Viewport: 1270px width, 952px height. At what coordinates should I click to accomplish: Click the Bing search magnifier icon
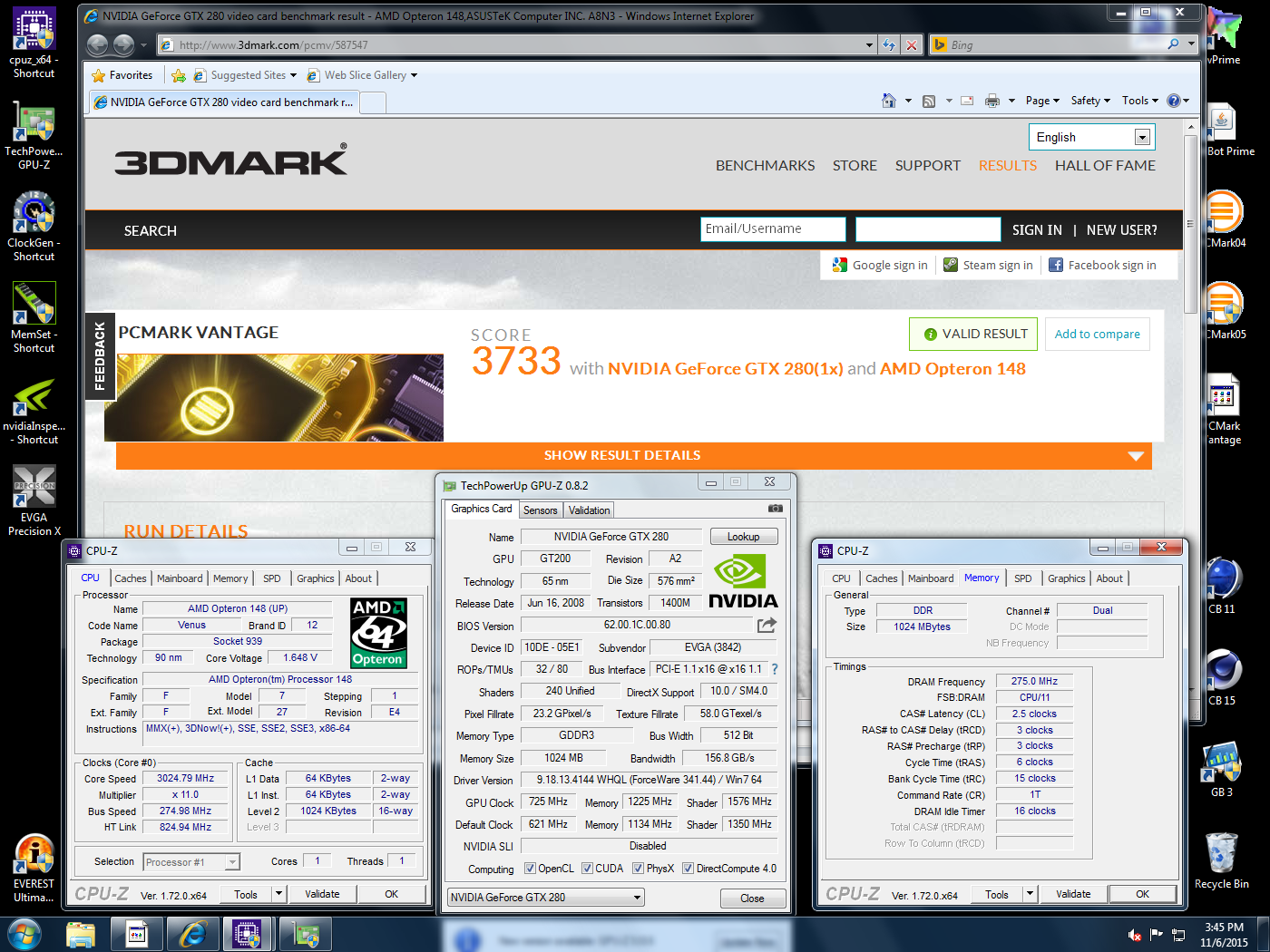[x=1174, y=44]
